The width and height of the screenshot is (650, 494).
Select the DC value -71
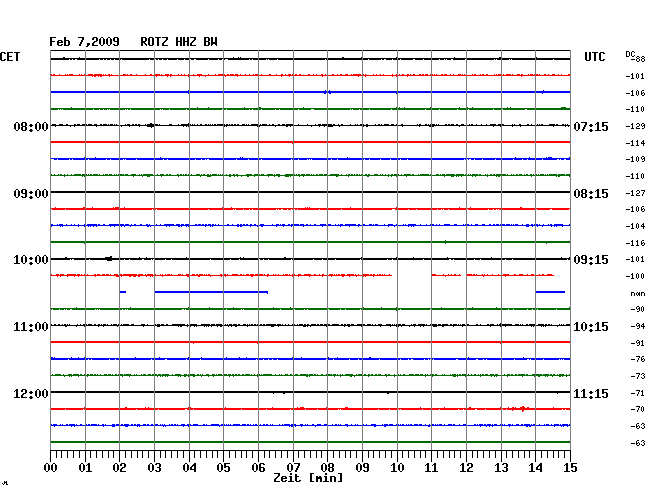638,393
